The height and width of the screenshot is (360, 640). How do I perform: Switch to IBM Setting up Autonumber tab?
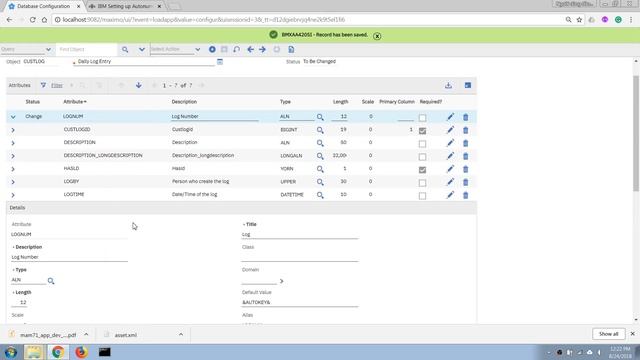click(x=125, y=6)
